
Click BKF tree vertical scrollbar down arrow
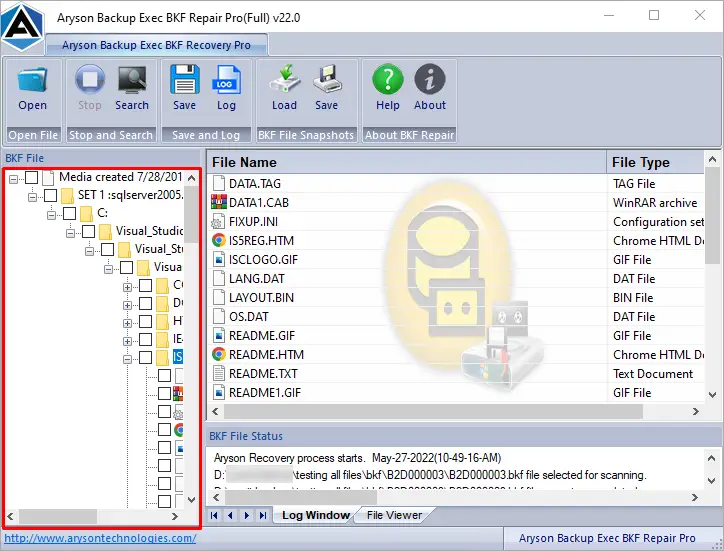[x=192, y=499]
